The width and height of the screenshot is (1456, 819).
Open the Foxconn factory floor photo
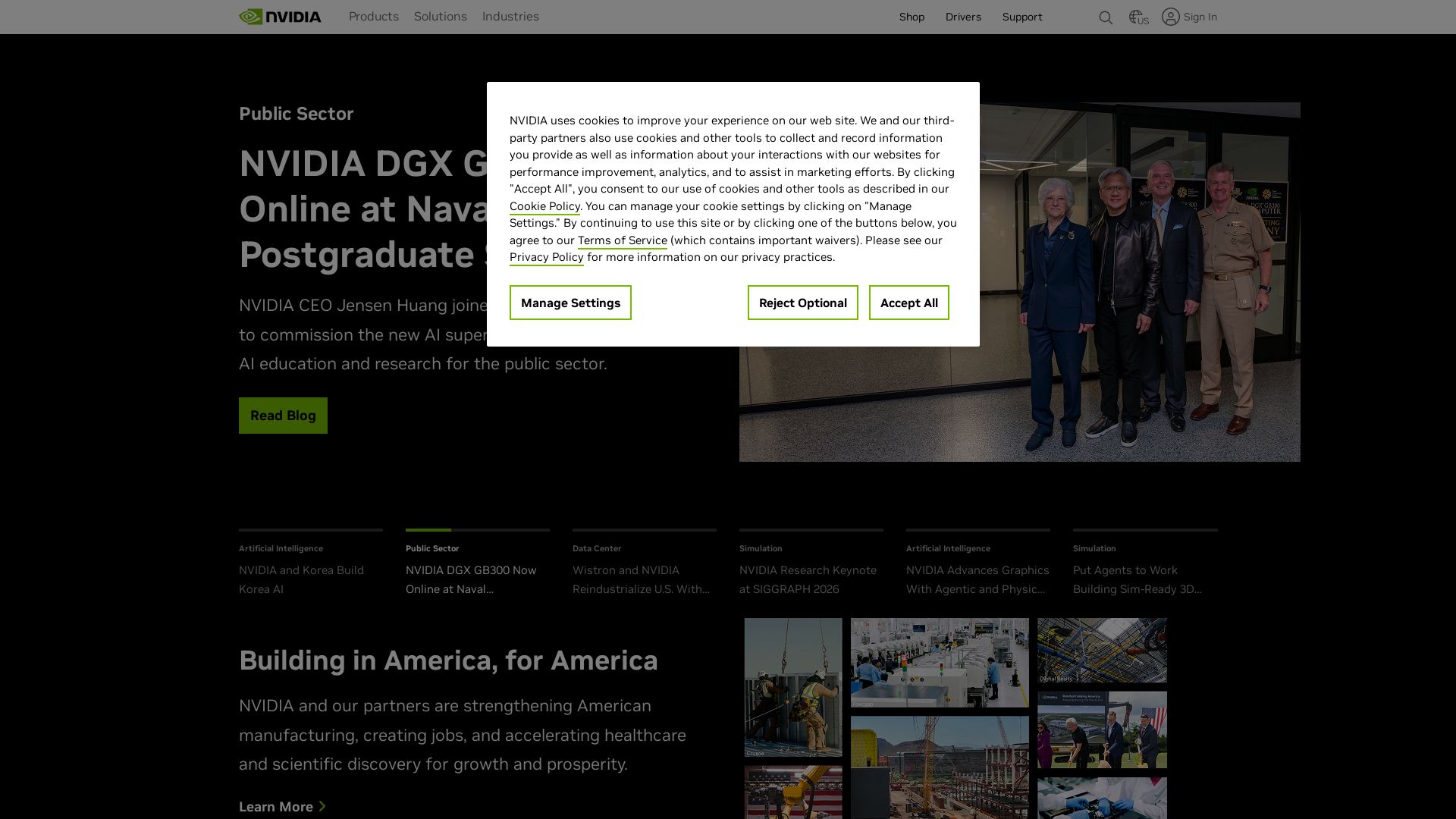pyautogui.click(x=940, y=663)
